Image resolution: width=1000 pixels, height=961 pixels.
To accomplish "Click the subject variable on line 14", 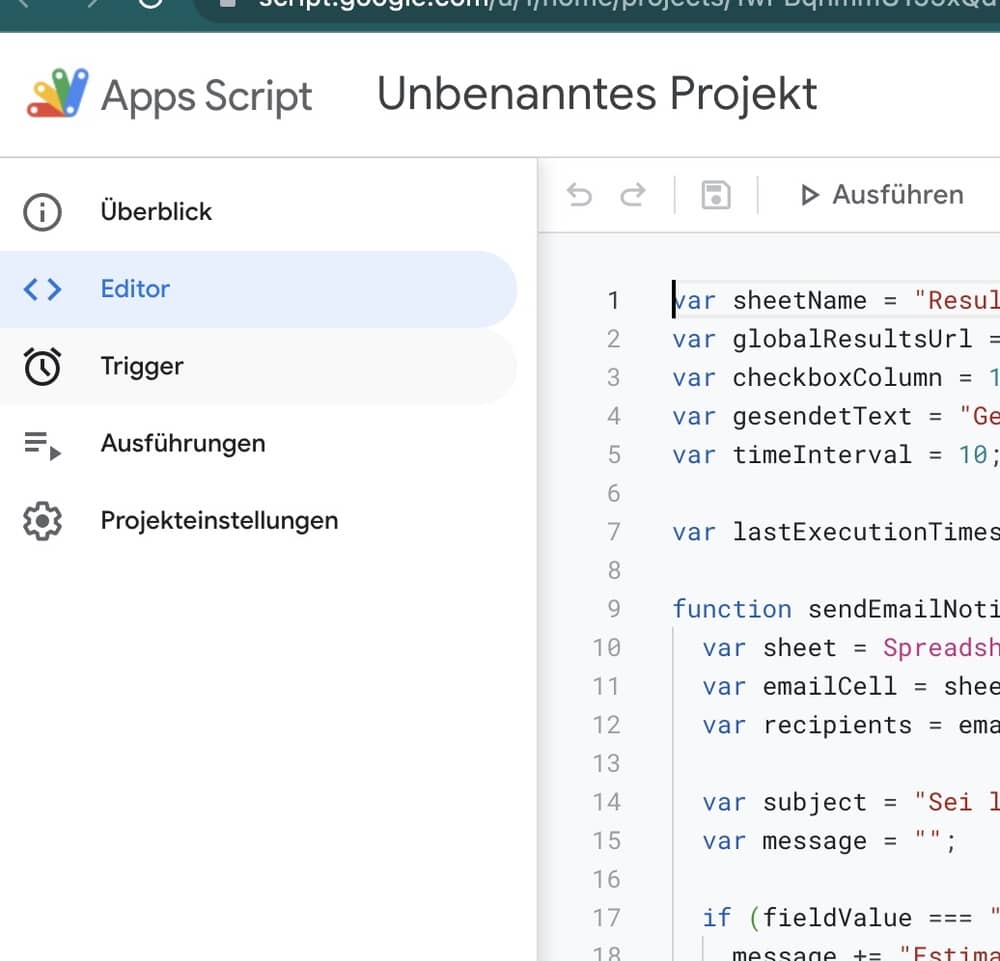I will click(x=814, y=802).
